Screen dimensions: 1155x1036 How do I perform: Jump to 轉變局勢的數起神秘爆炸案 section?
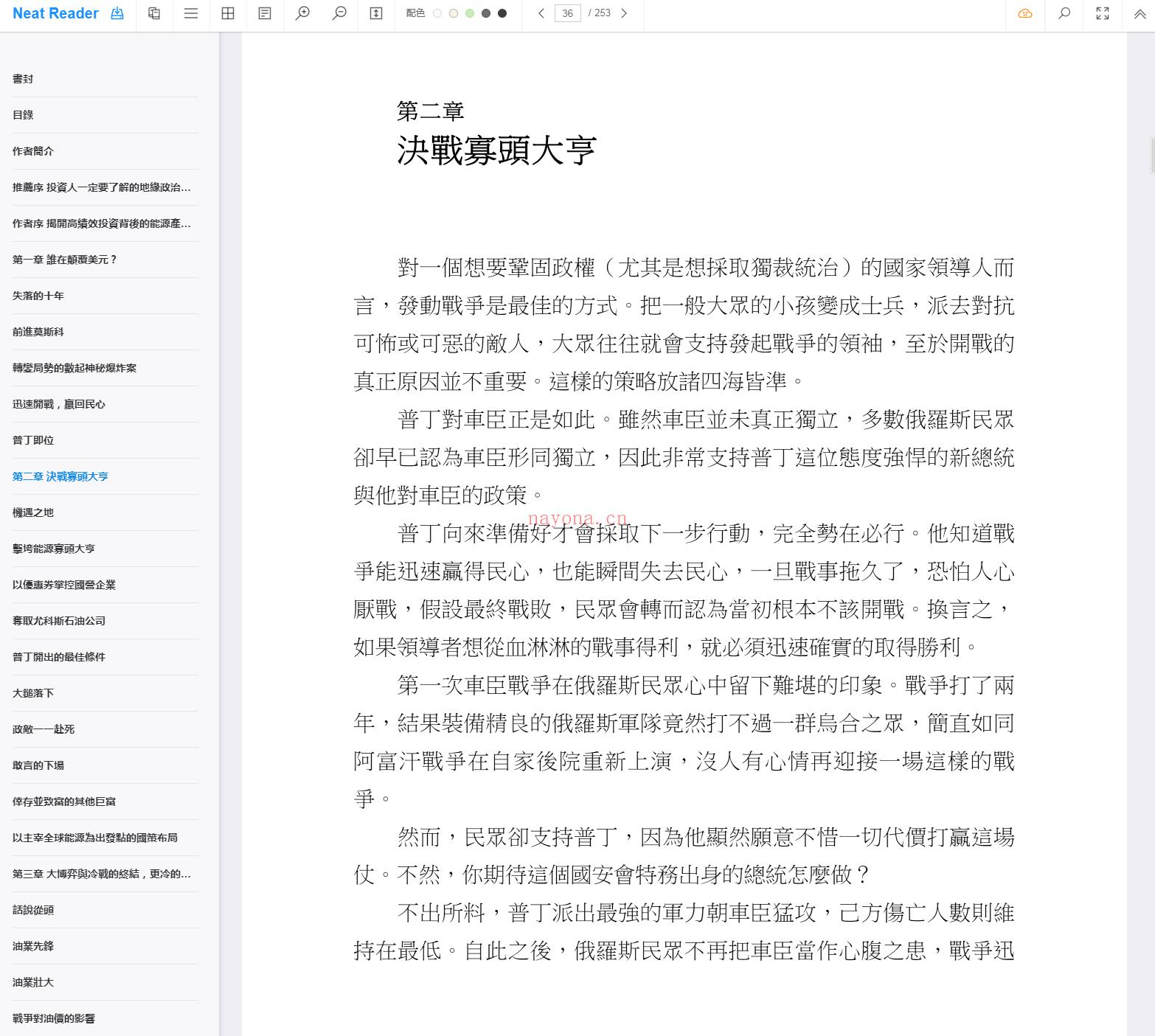point(74,368)
